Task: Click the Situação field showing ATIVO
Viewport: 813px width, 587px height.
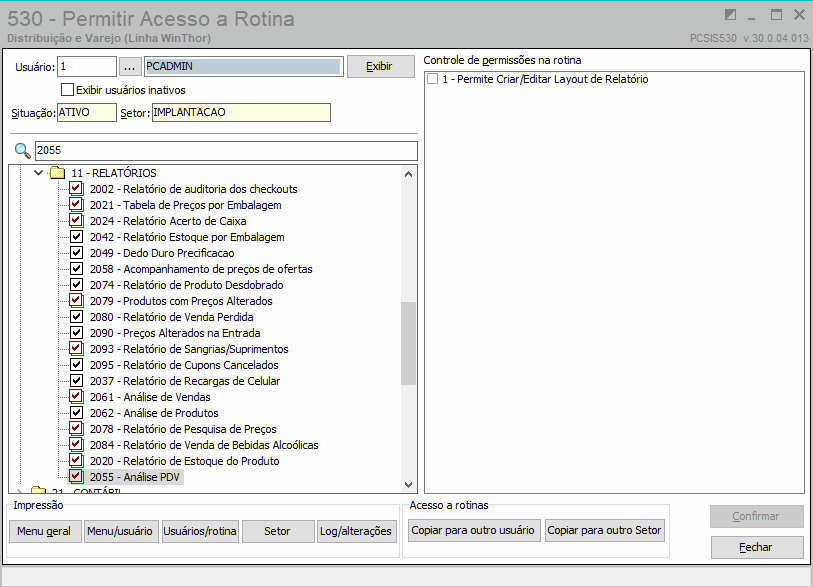Action: coord(87,113)
